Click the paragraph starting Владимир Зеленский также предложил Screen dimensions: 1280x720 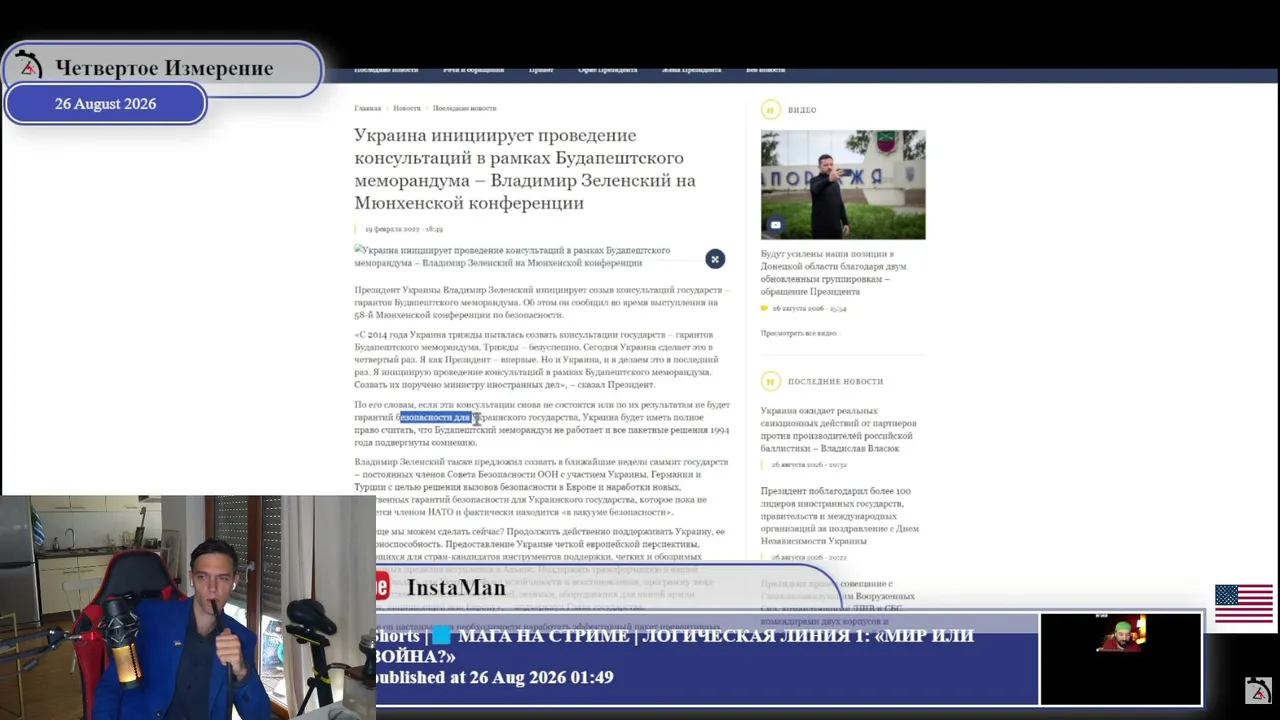[x=542, y=487]
